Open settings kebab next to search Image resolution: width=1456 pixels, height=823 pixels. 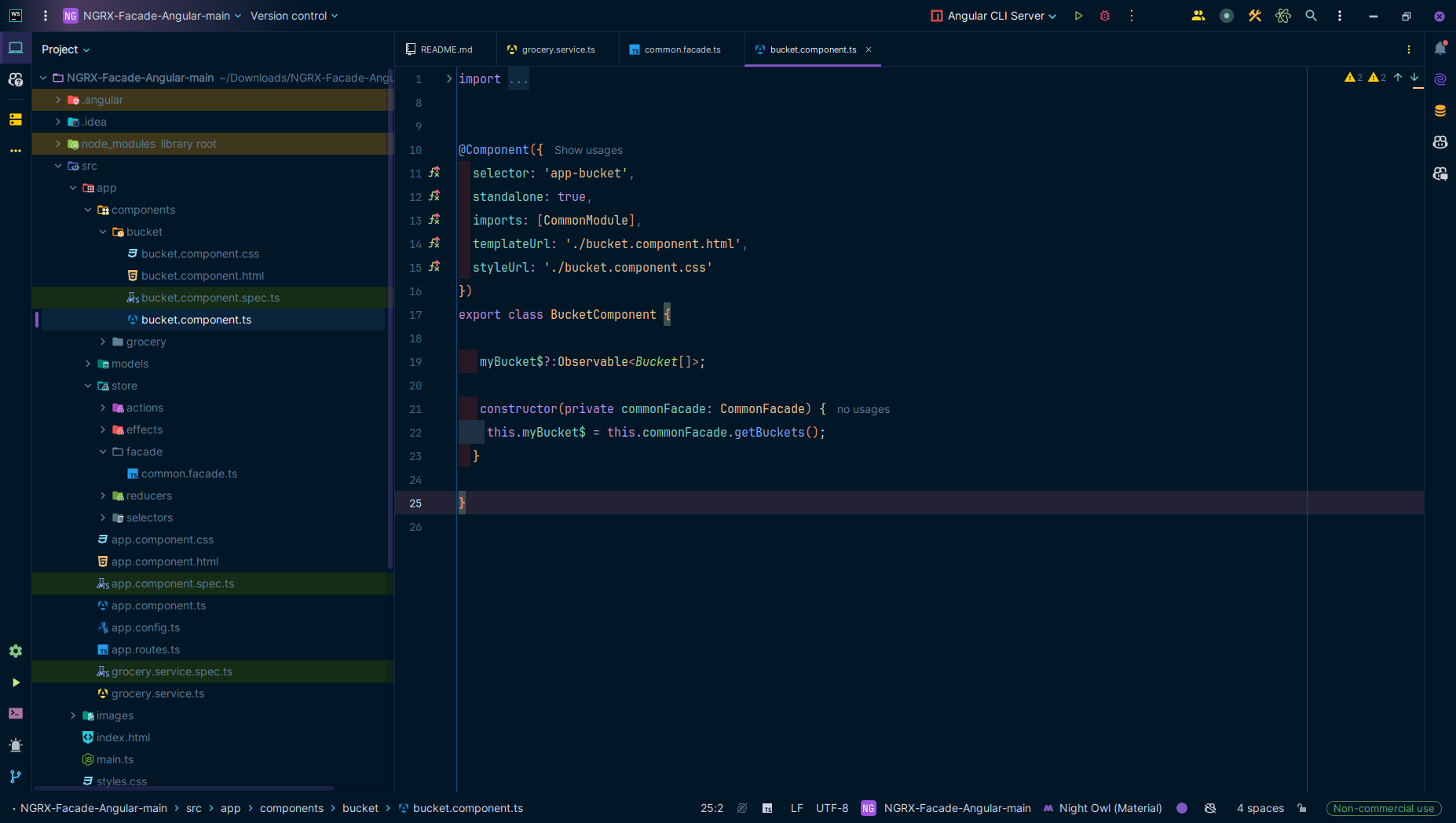point(1340,16)
